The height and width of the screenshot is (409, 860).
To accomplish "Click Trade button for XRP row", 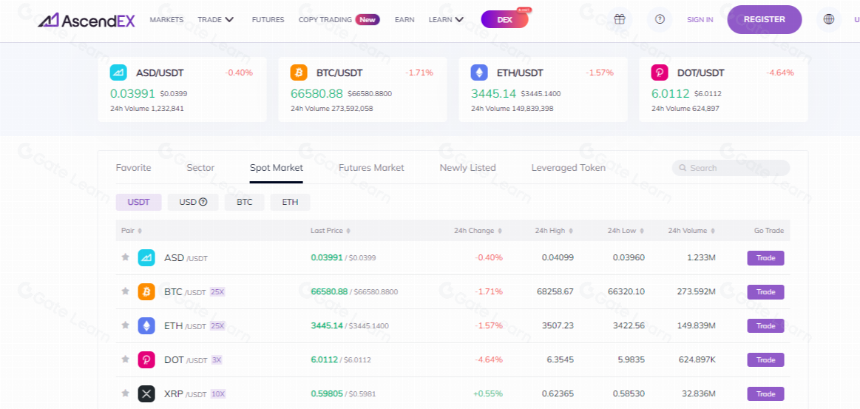I will tap(765, 394).
